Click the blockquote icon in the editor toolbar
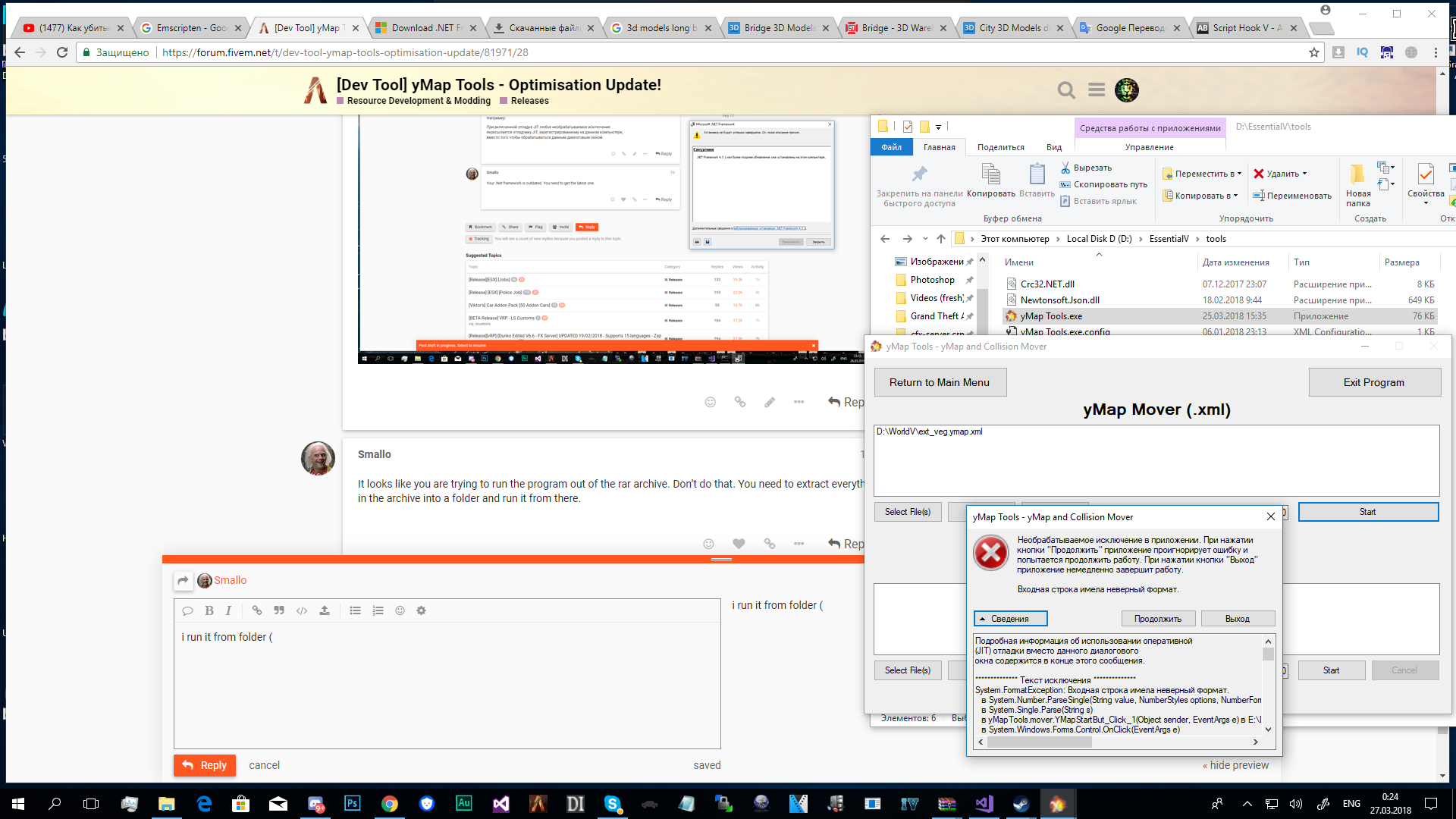Image resolution: width=1456 pixels, height=819 pixels. (279, 610)
